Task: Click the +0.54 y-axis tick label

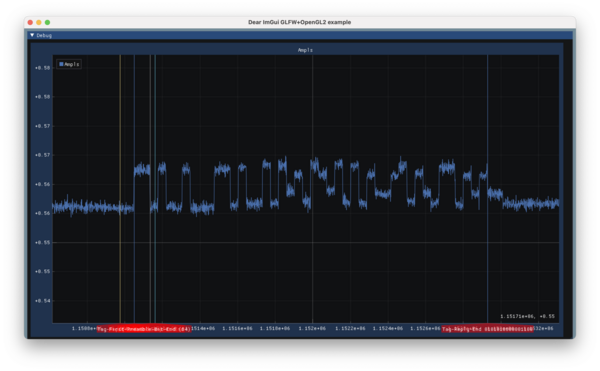Action: 42,301
